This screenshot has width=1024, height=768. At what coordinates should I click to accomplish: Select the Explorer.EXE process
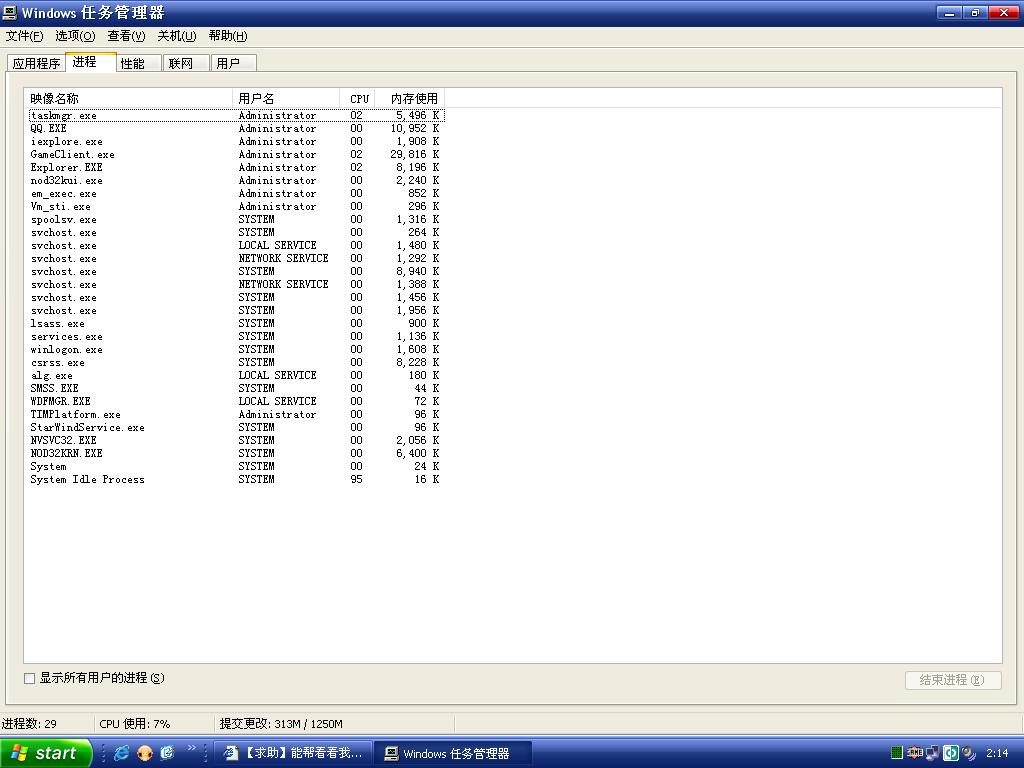[236, 168]
